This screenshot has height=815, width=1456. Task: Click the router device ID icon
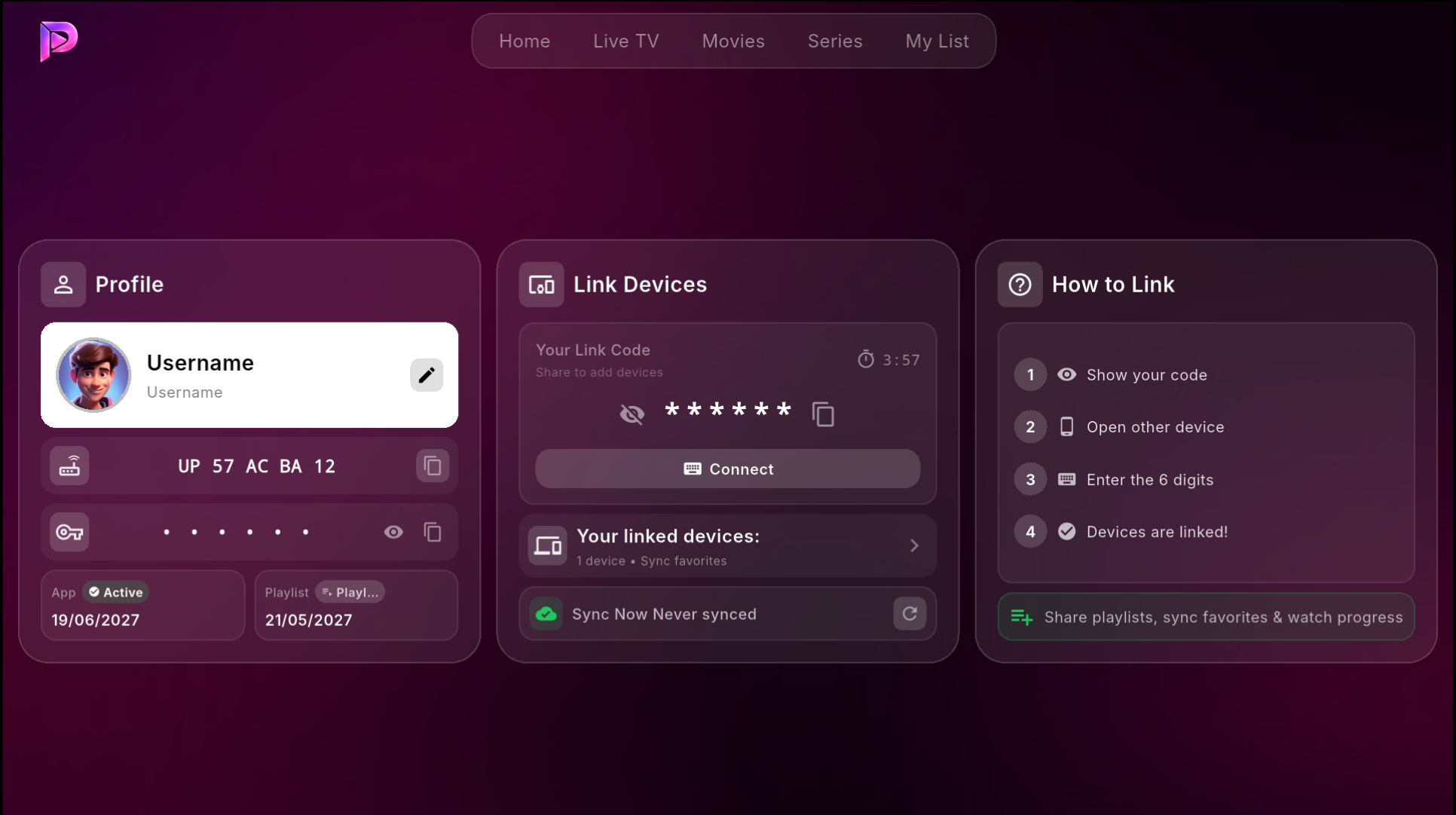click(x=69, y=466)
